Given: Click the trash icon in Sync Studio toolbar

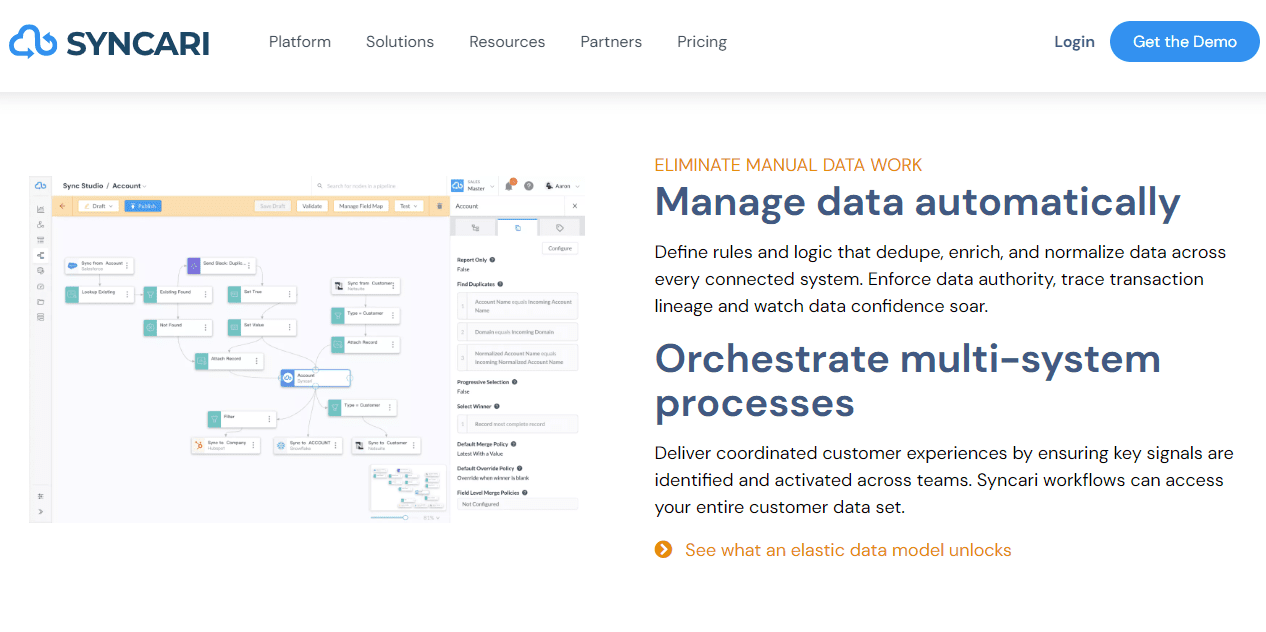Looking at the screenshot, I should 439,206.
